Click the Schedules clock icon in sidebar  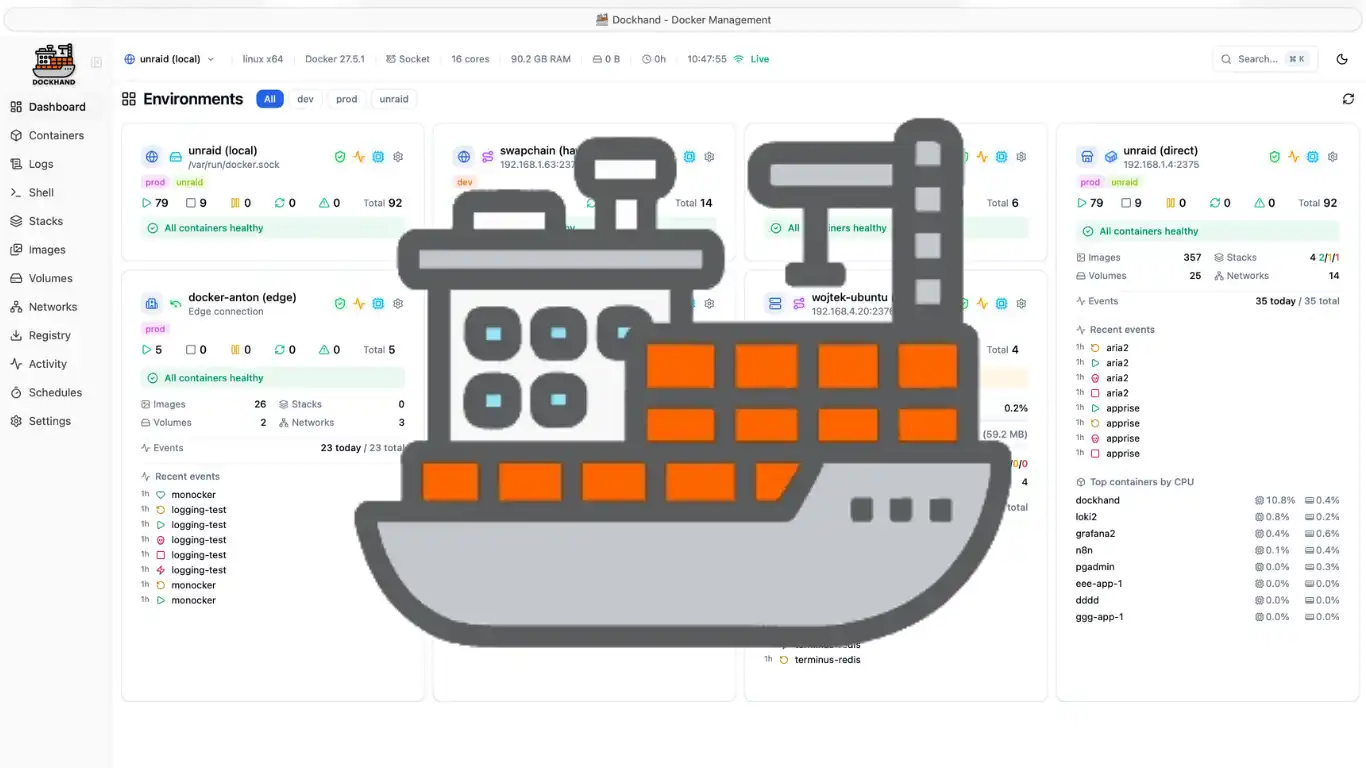pos(16,393)
